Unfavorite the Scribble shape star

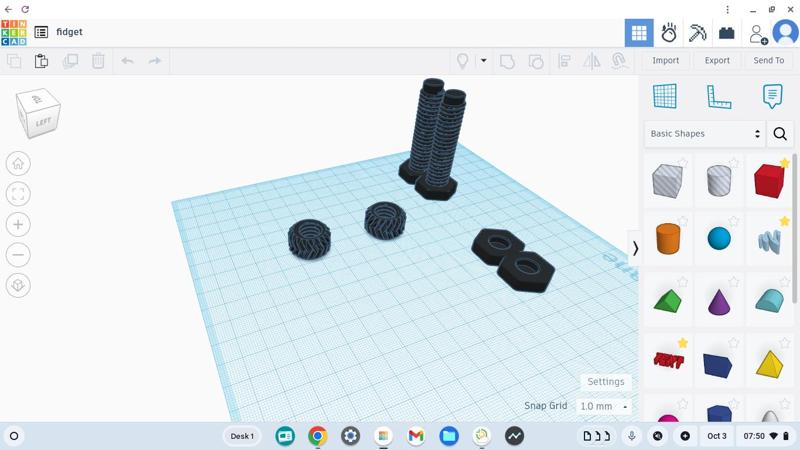[785, 221]
